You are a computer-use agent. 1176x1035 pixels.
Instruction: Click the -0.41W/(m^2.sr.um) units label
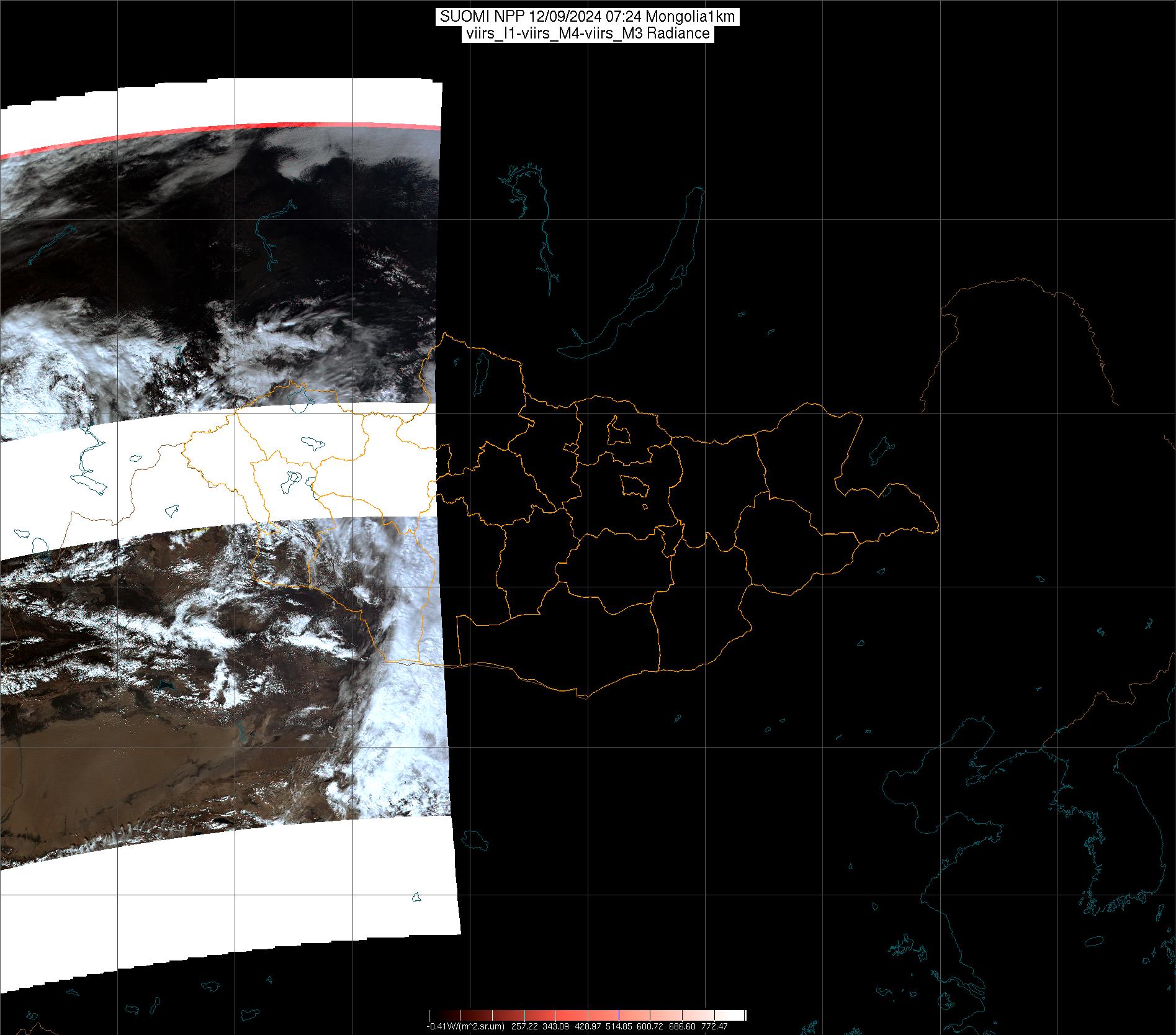click(465, 1026)
